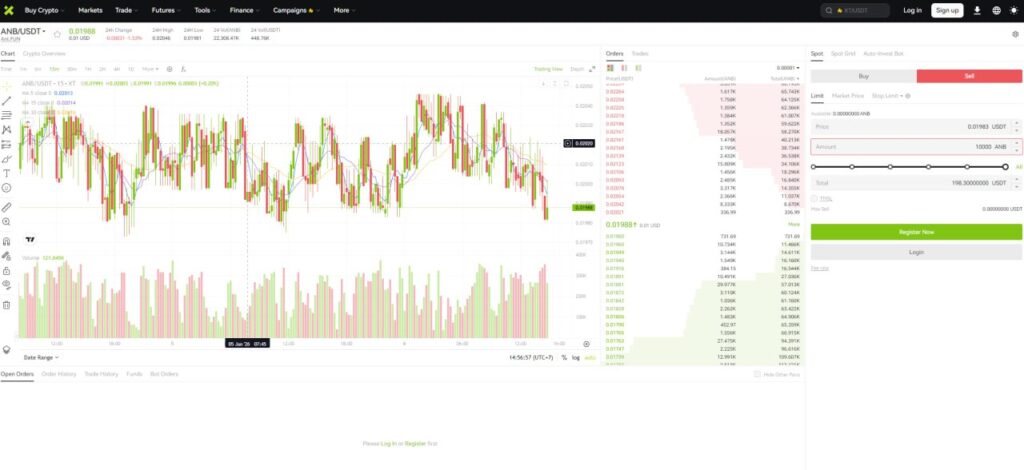Open the Date Range dropdown
Image resolution: width=1024 pixels, height=470 pixels.
[x=41, y=357]
